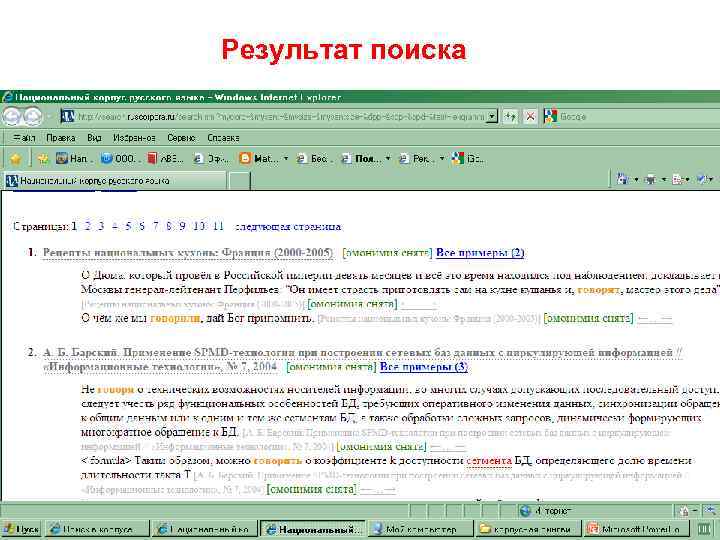The width and height of the screenshot is (720, 540).
Task: Expand the address bar history dropdown arrow
Action: [492, 117]
